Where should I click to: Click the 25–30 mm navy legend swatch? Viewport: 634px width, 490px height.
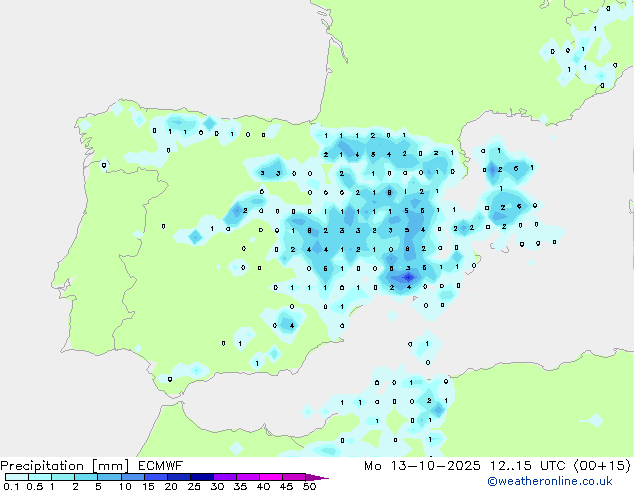(201, 477)
